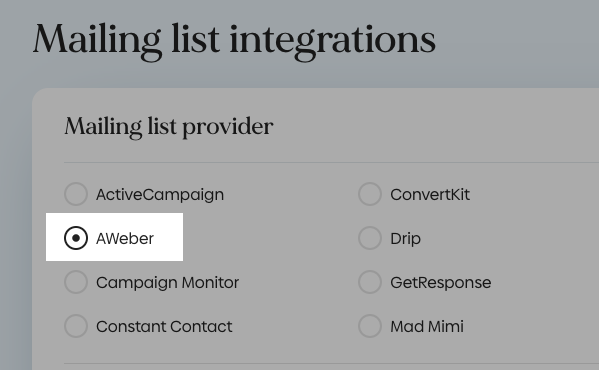Viewport: 599px width, 370px height.
Task: Choose the Campaign Monitor radio button
Action: pos(76,282)
